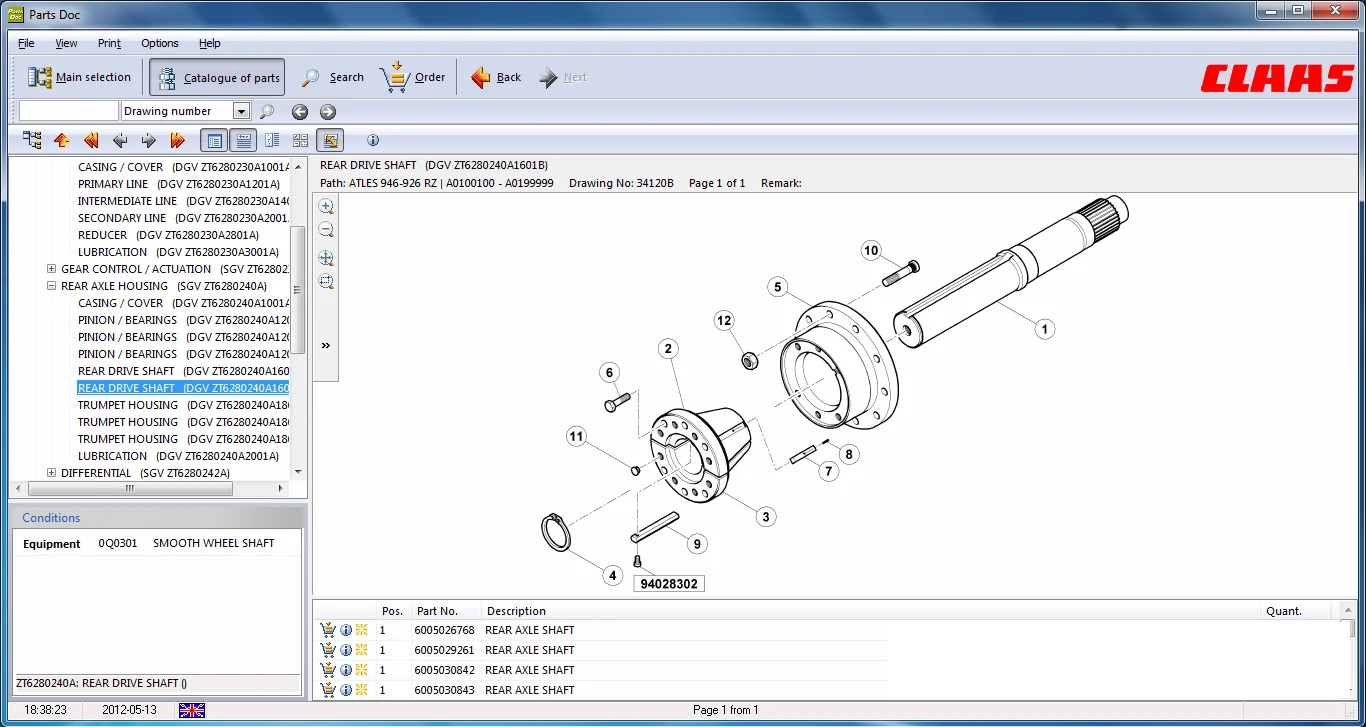Click the UK flag language icon in the status bar
The height and width of the screenshot is (727, 1366).
(192, 710)
